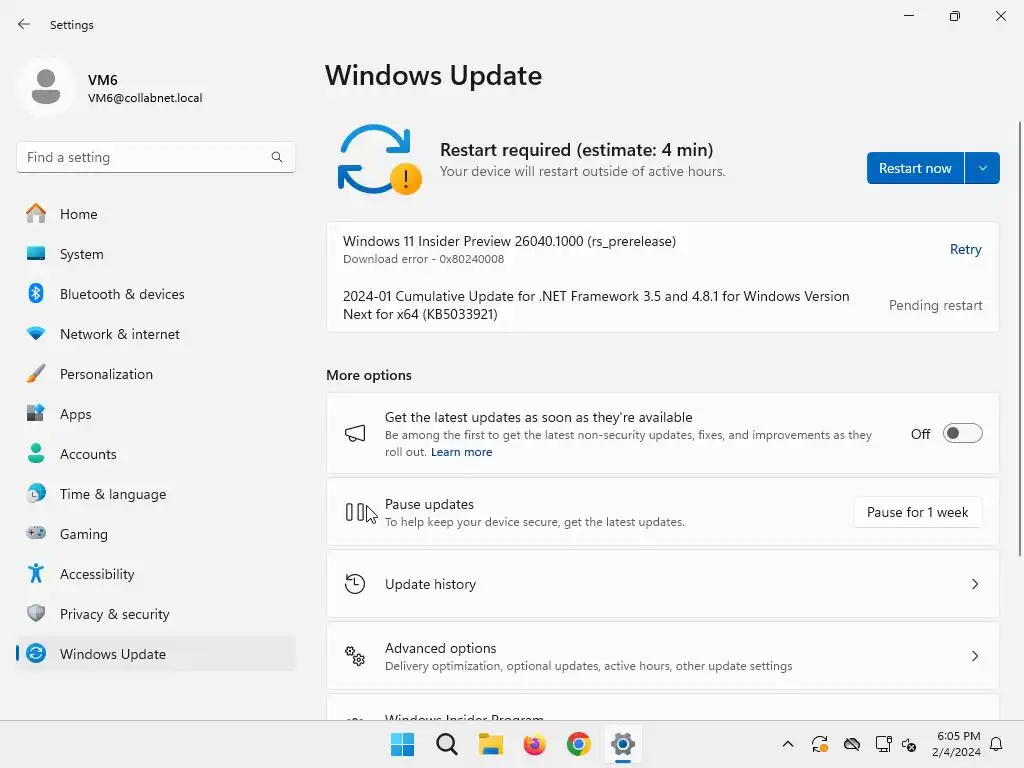Image resolution: width=1024 pixels, height=768 pixels.
Task: Click the Advanced options gears icon
Action: 355,656
